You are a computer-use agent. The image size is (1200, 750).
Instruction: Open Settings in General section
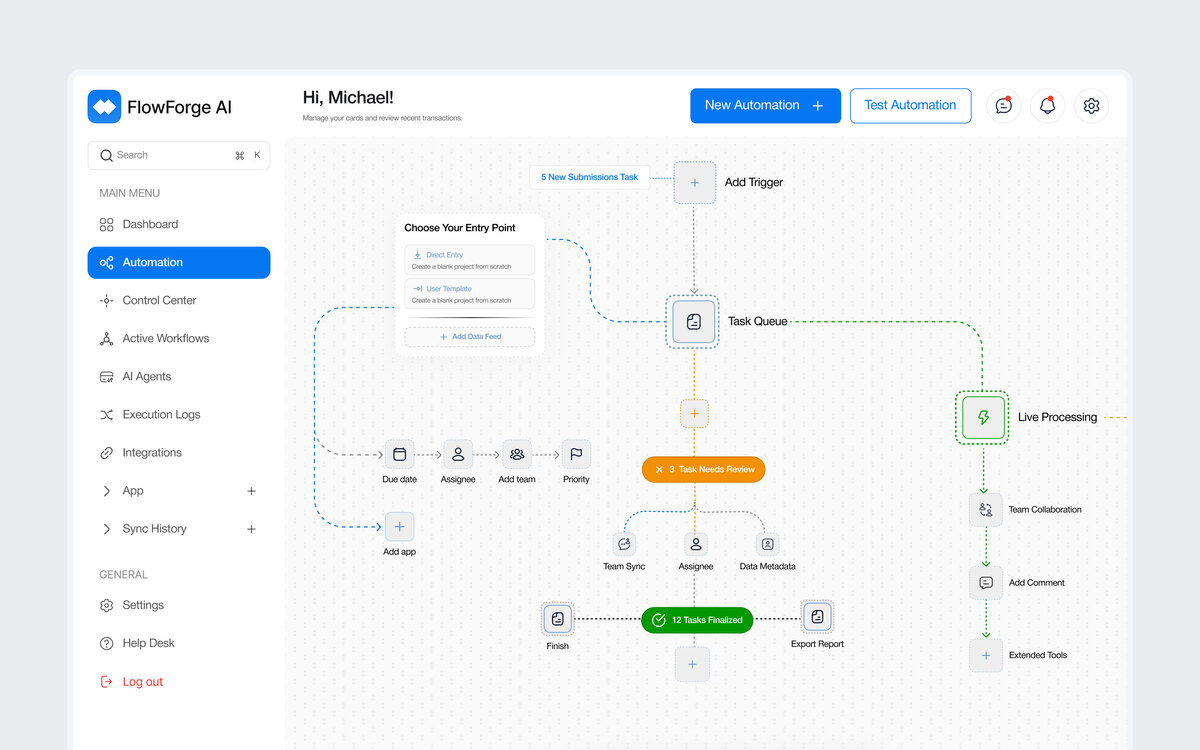179,605
